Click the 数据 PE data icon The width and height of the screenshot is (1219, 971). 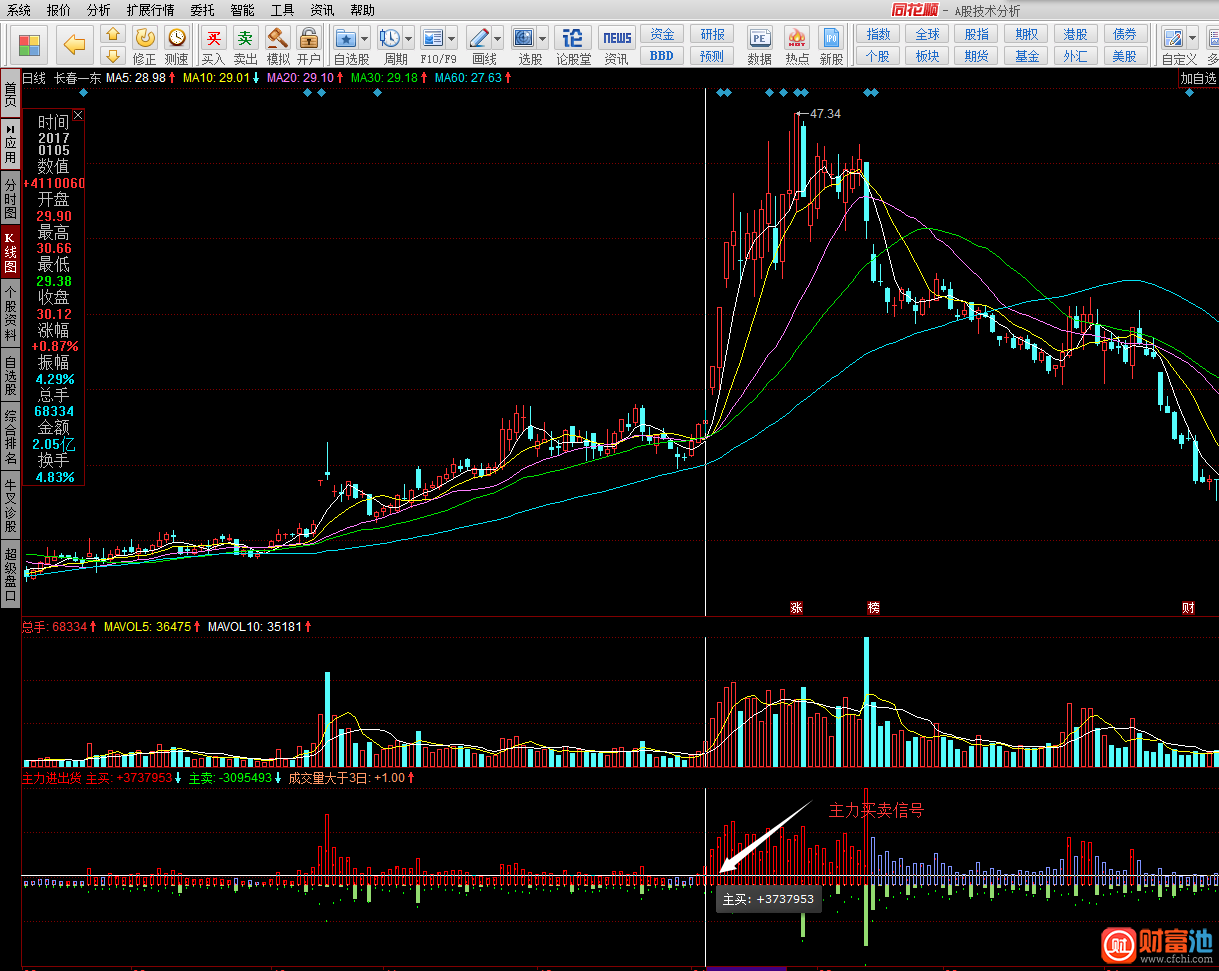pos(759,38)
